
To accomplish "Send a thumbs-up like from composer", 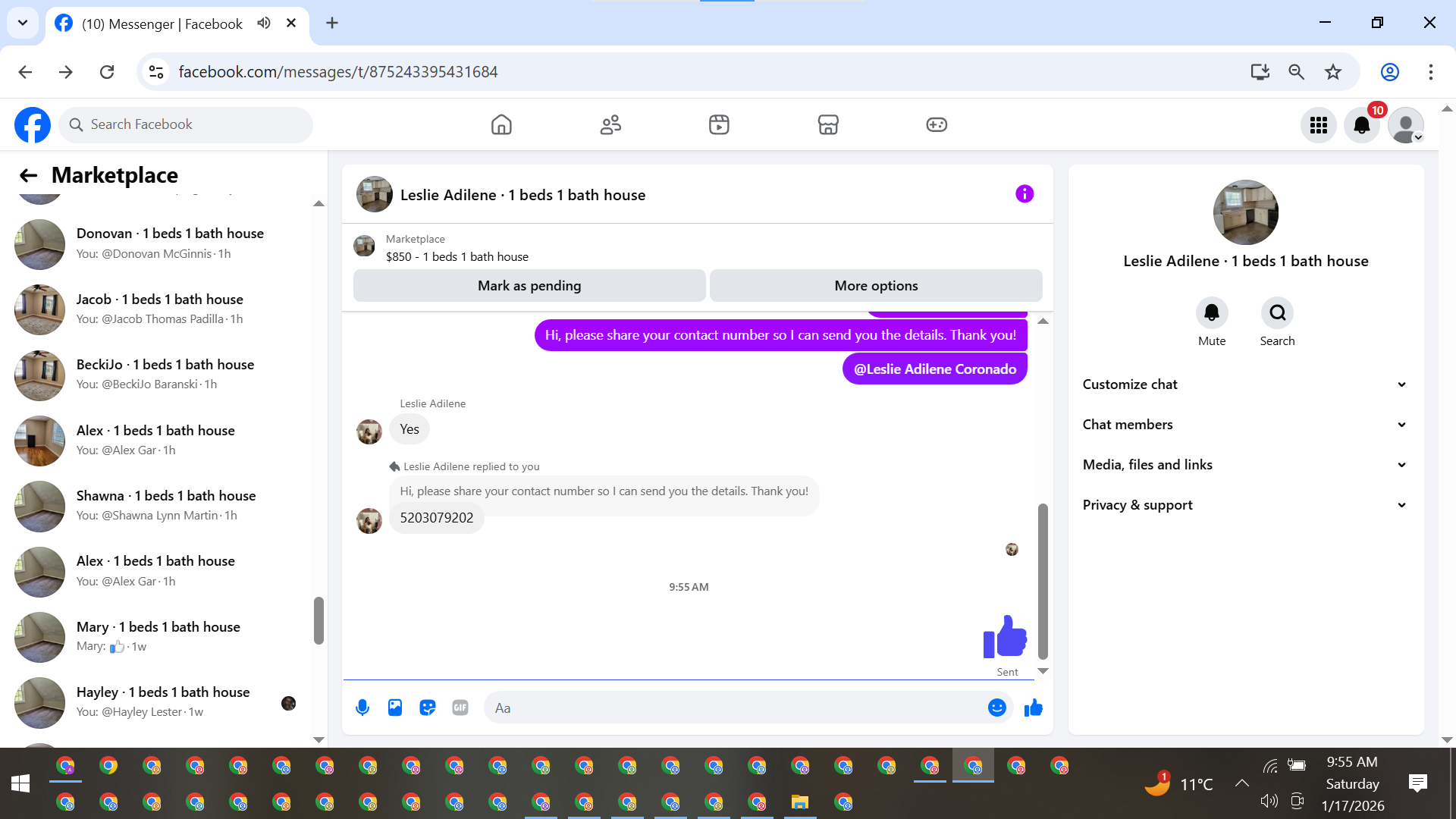I will coord(1034,708).
